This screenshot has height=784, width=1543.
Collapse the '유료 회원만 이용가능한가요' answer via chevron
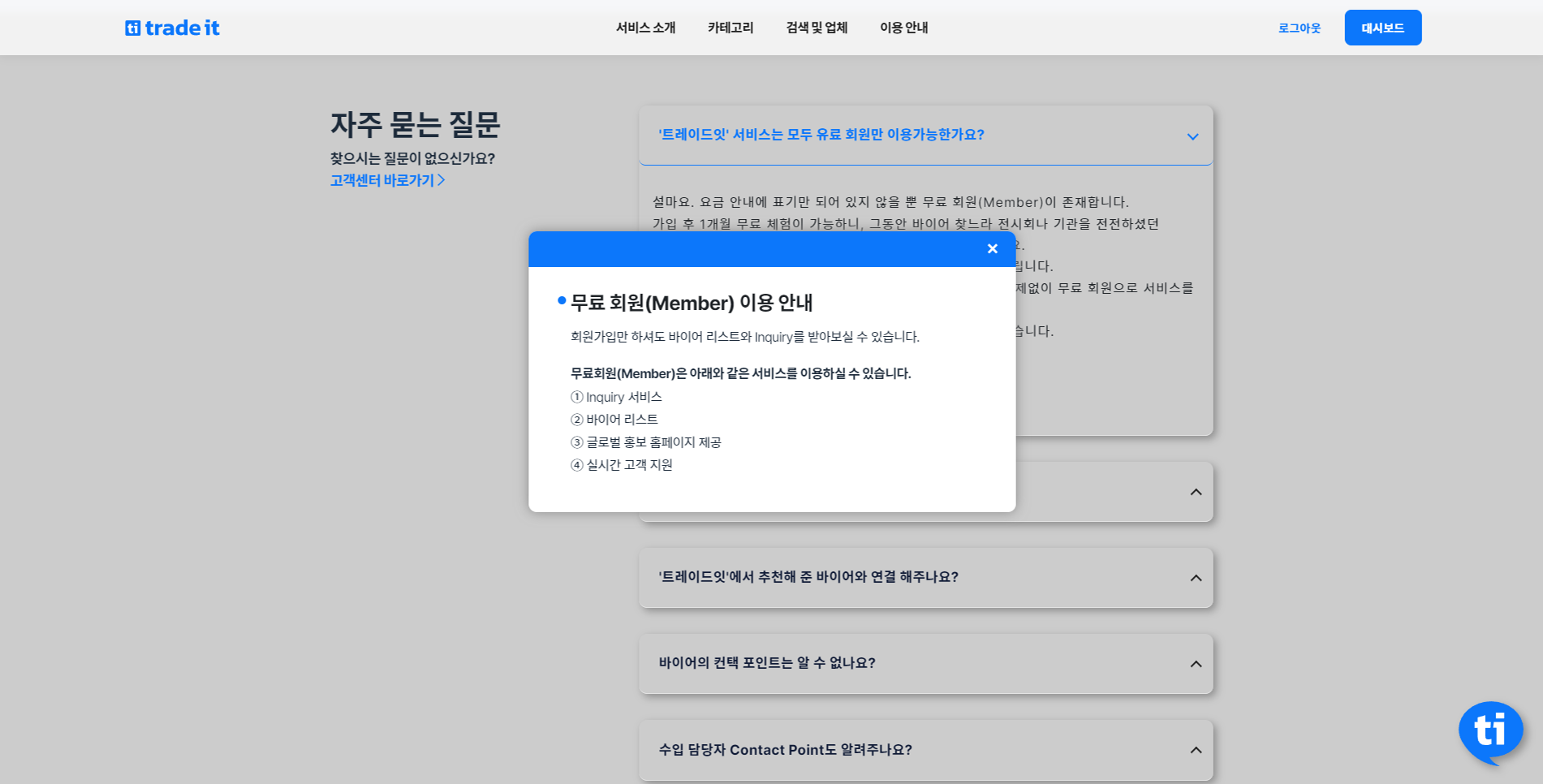point(1192,136)
